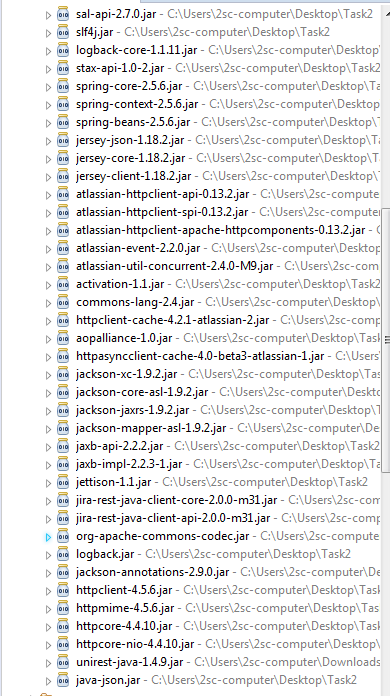Click the jar icon for java-json.jar

pyautogui.click(x=63, y=680)
